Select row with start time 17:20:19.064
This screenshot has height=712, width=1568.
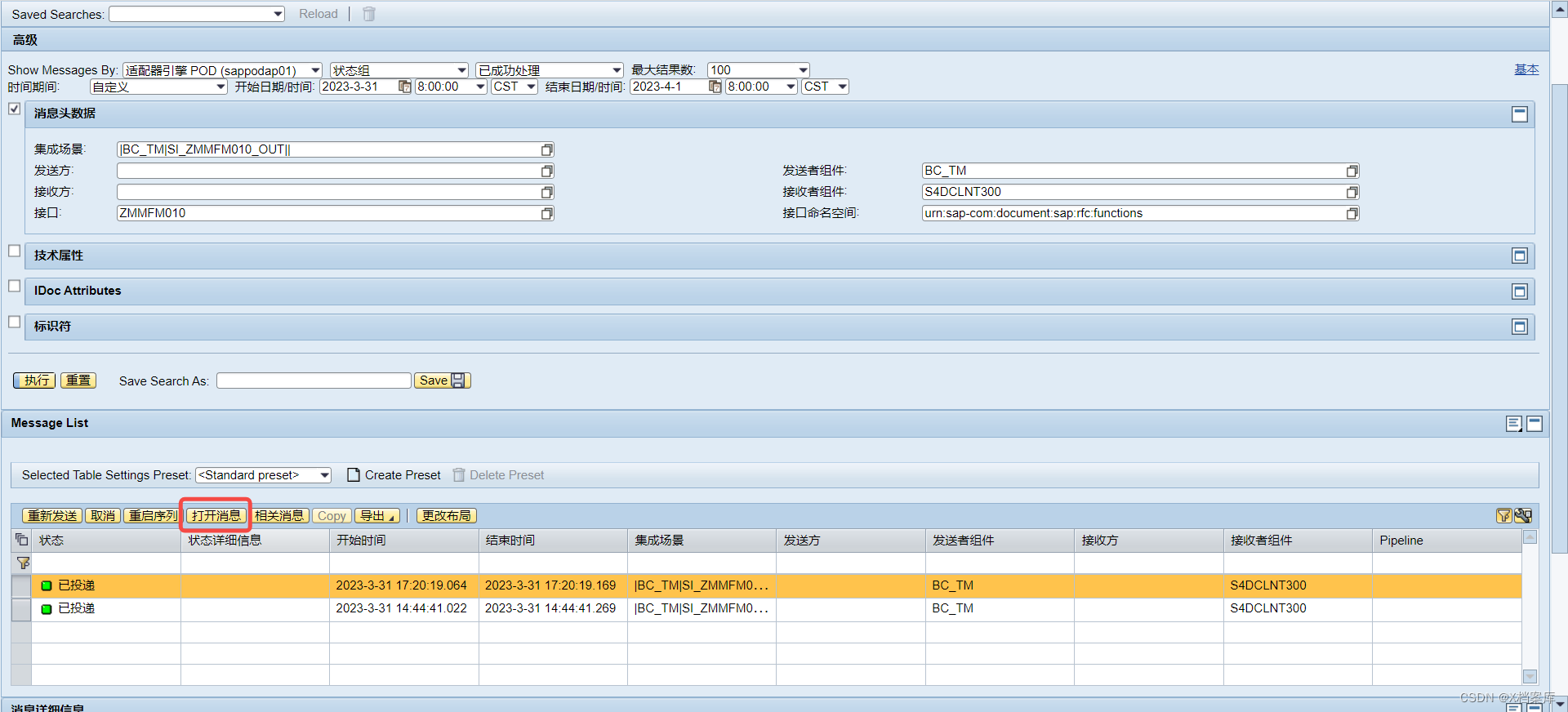tap(21, 585)
